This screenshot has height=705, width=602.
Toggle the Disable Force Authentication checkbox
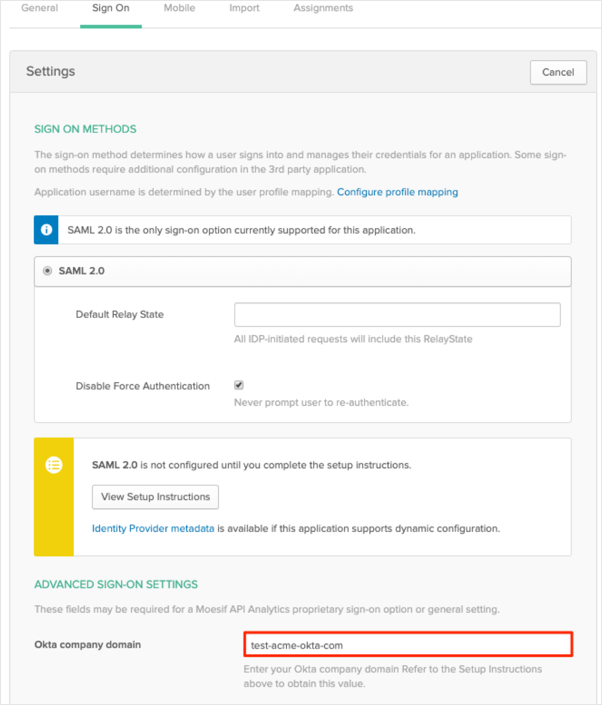click(239, 385)
